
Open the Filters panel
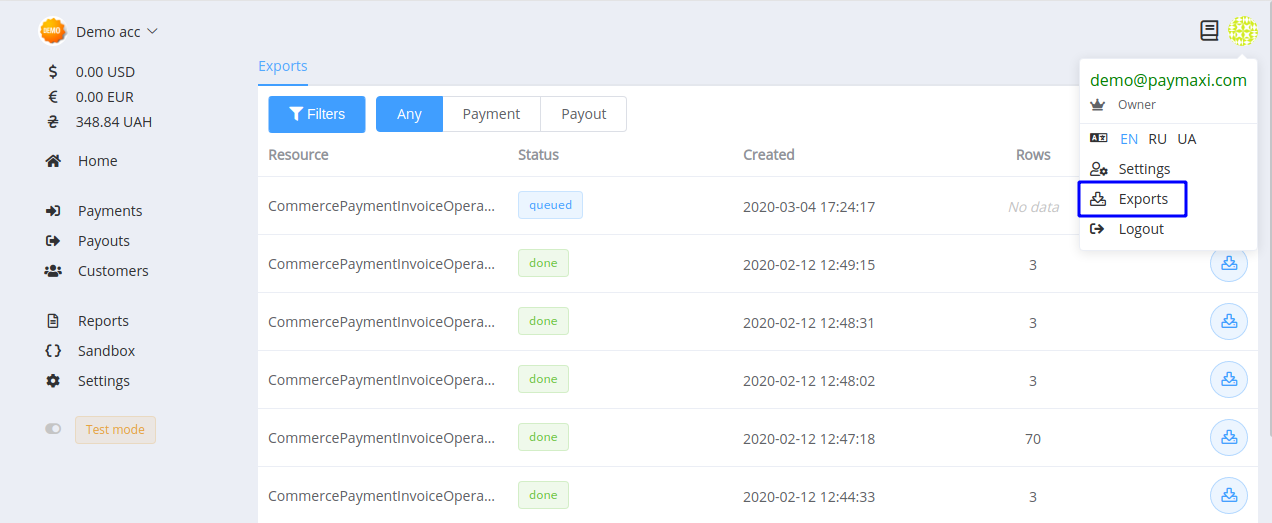click(316, 114)
